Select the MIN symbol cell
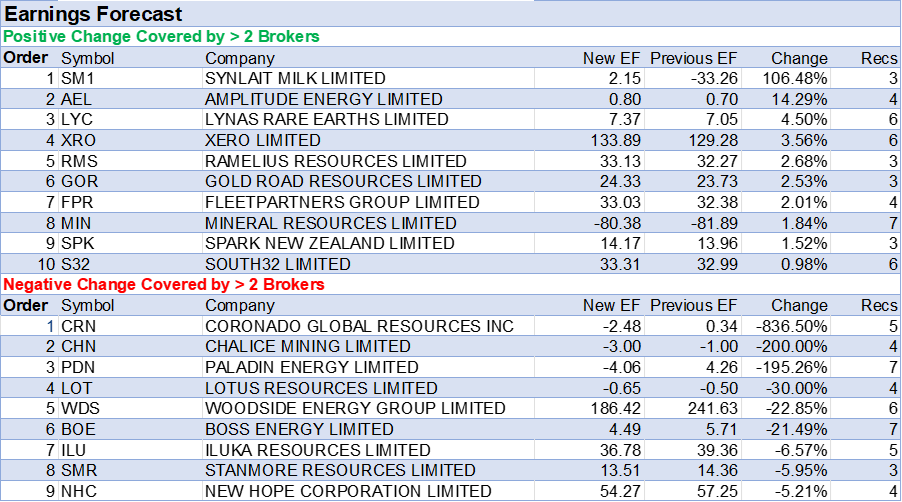902x502 pixels. (x=77, y=223)
